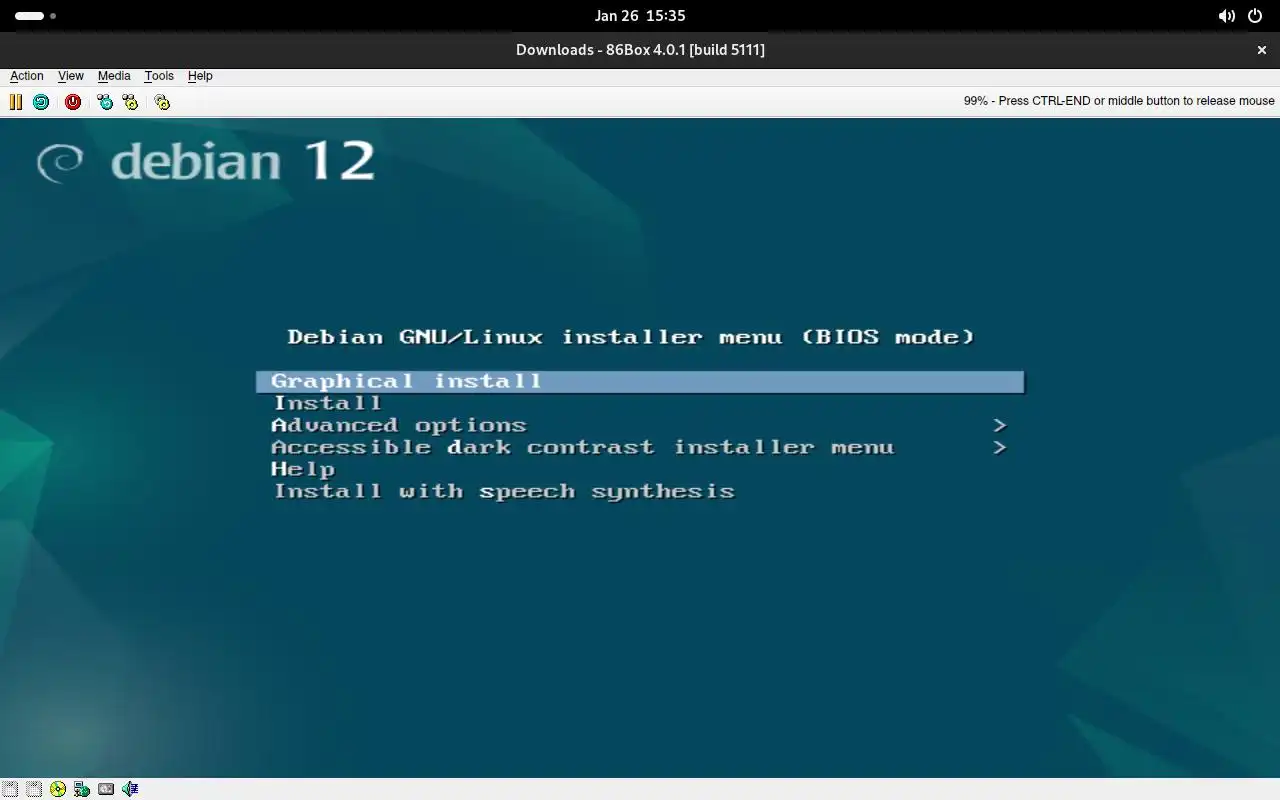Send Ctrl+Alt+Del via toolbar icon
Viewport: 1280px width, 800px height.
(105, 102)
